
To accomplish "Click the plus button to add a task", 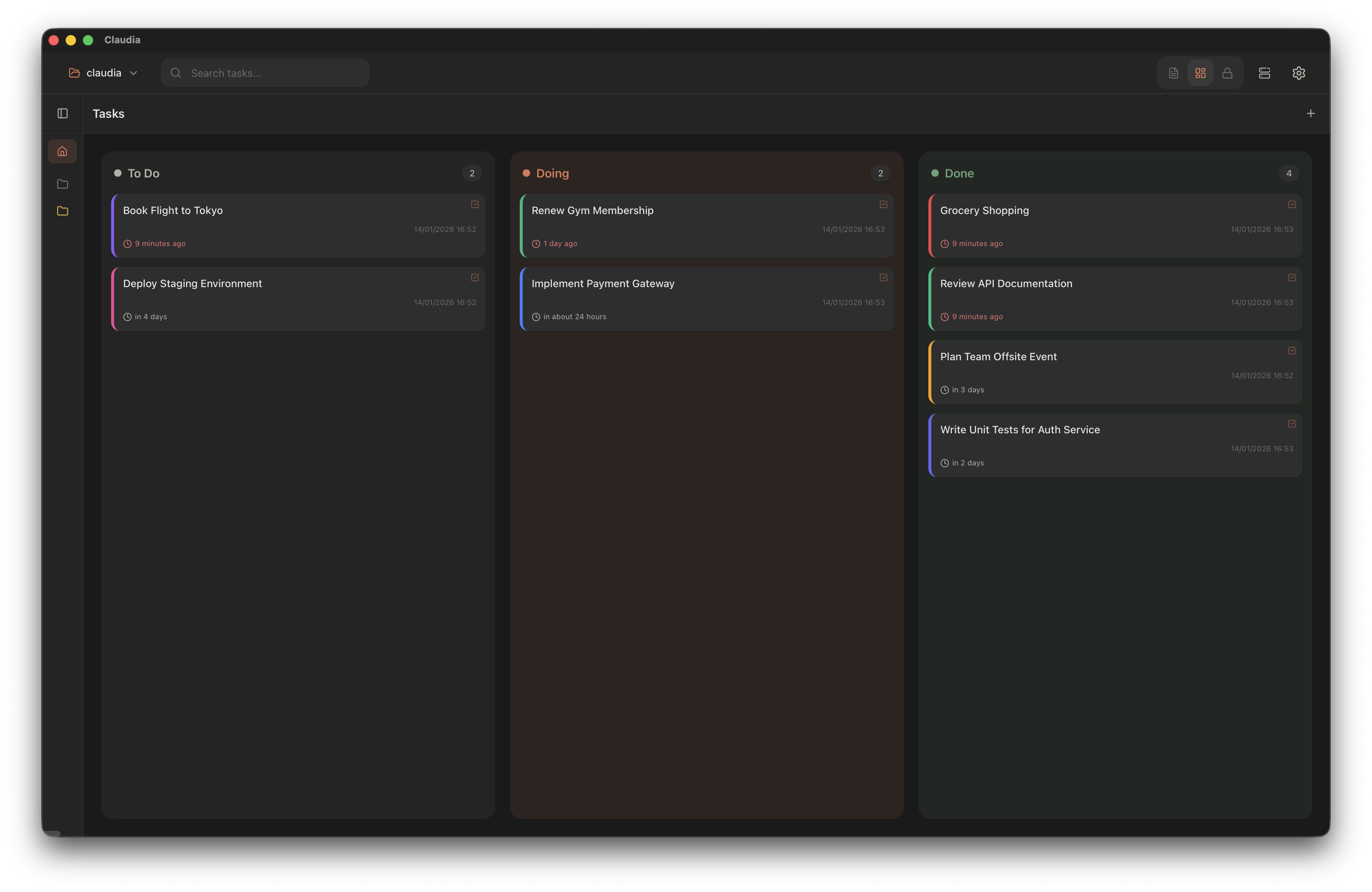I will point(1311,113).
